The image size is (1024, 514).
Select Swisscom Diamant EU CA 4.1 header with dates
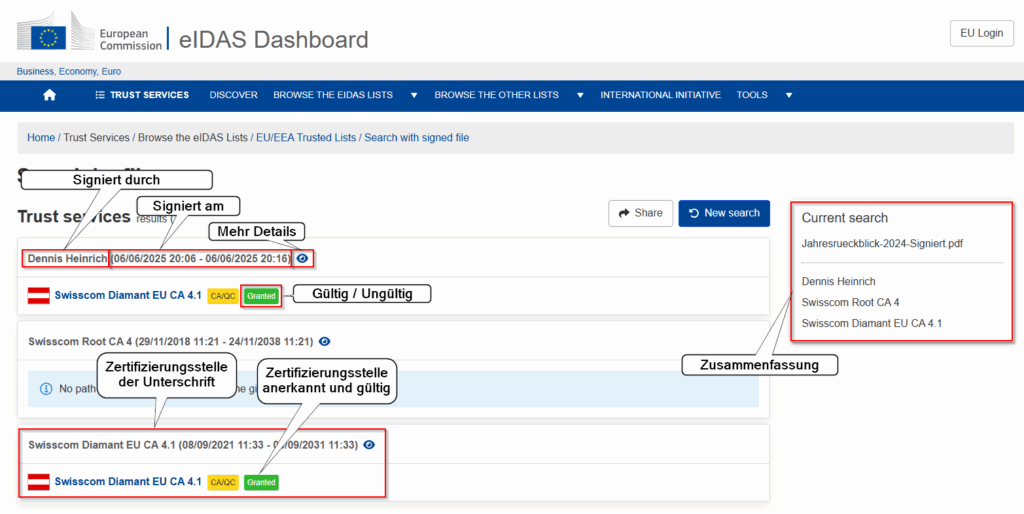193,445
